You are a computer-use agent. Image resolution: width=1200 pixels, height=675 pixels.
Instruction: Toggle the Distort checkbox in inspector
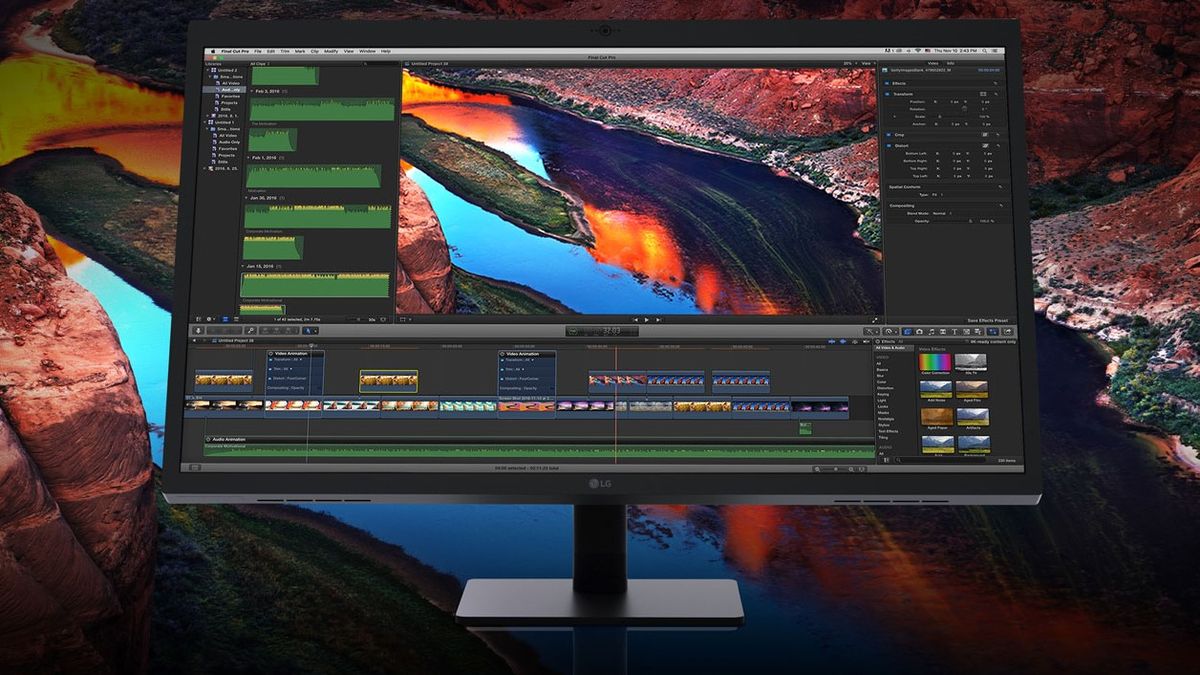coord(889,146)
